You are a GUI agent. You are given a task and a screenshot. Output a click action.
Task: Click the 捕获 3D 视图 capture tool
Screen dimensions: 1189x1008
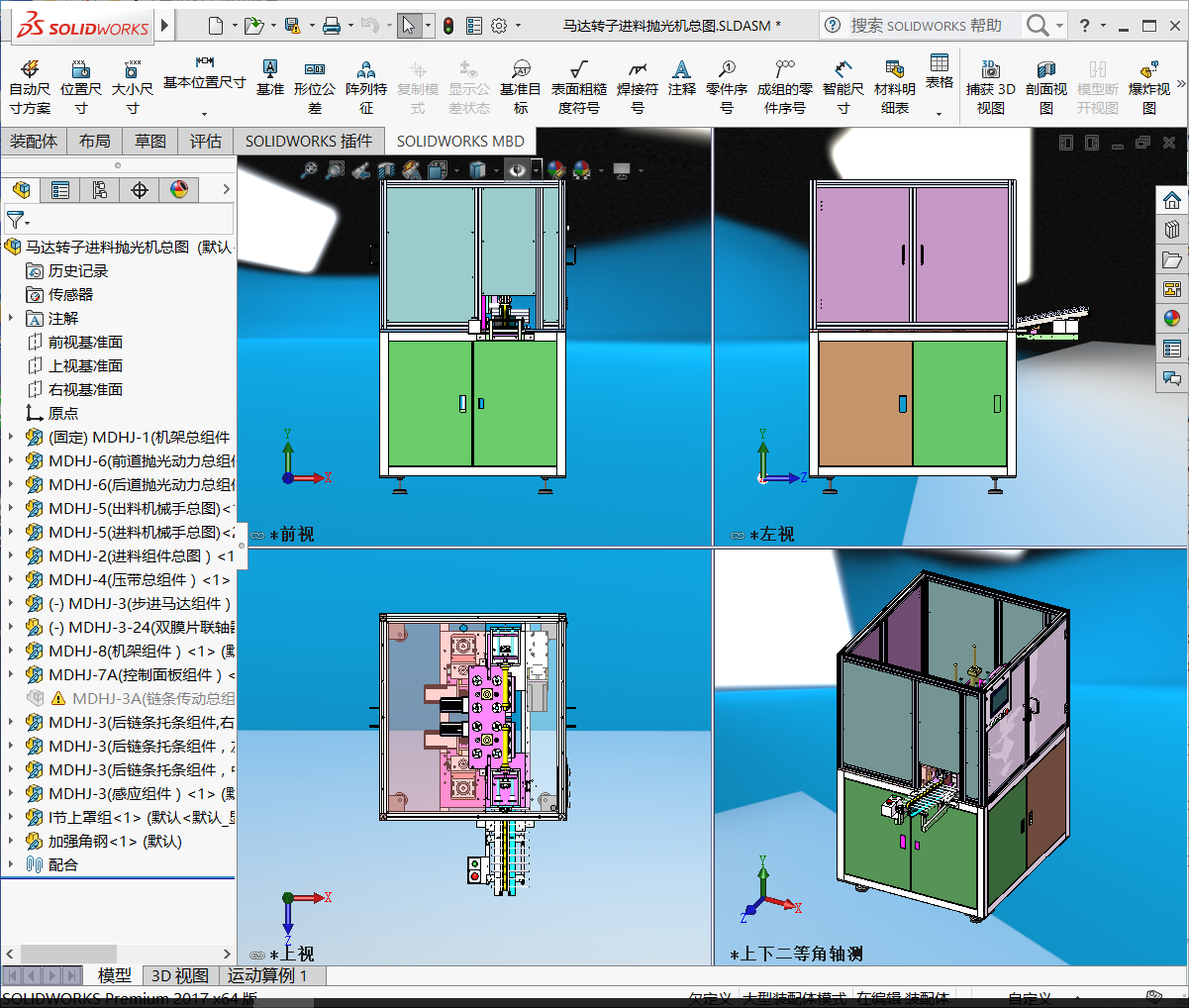(x=990, y=86)
